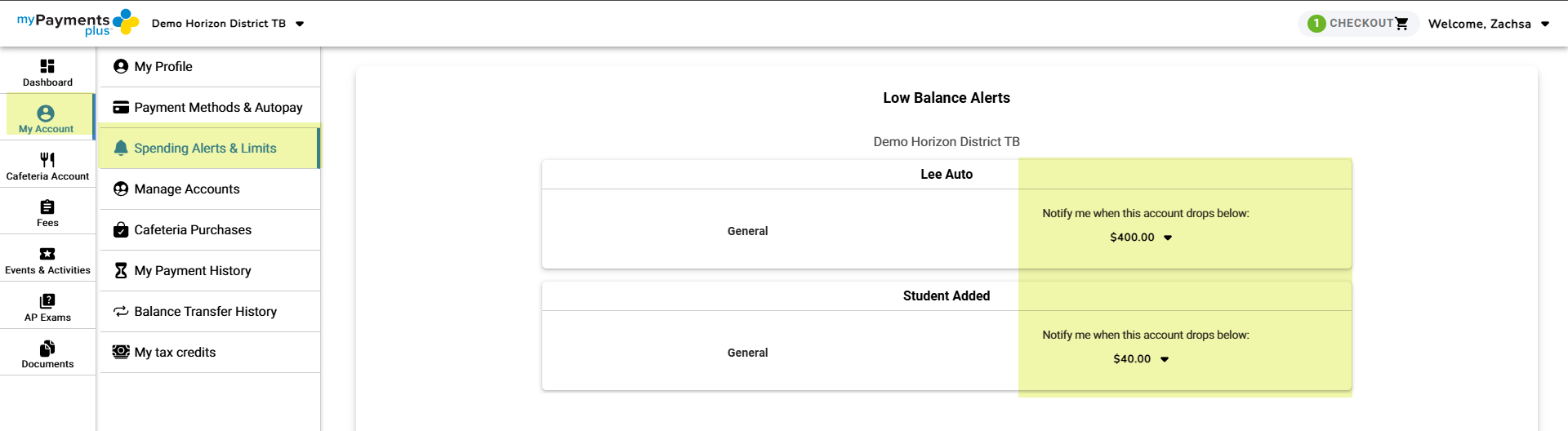Click the My Account person icon
1568x431 pixels.
tap(46, 113)
